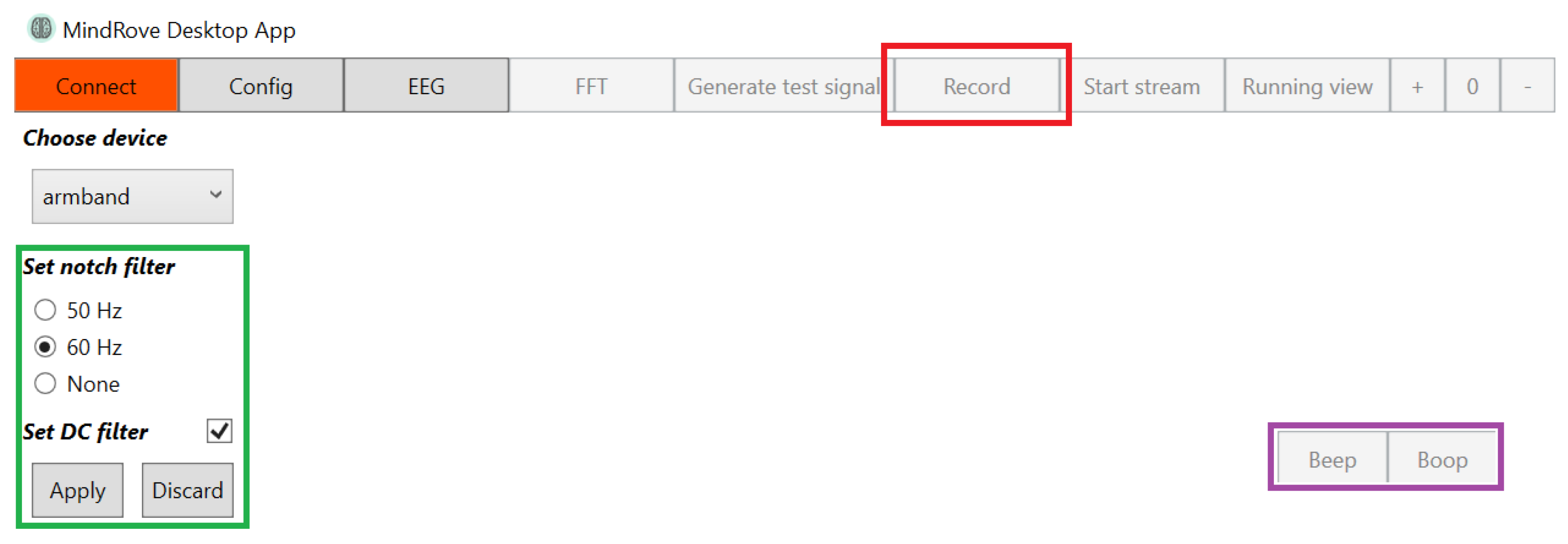The image size is (1568, 544).
Task: Click the minus zoom button
Action: pos(1527,86)
